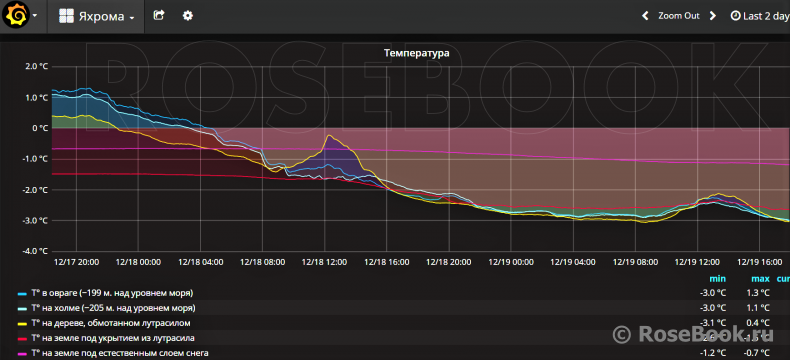Sort legend by min column header
The width and height of the screenshot is (790, 360).
717,278
